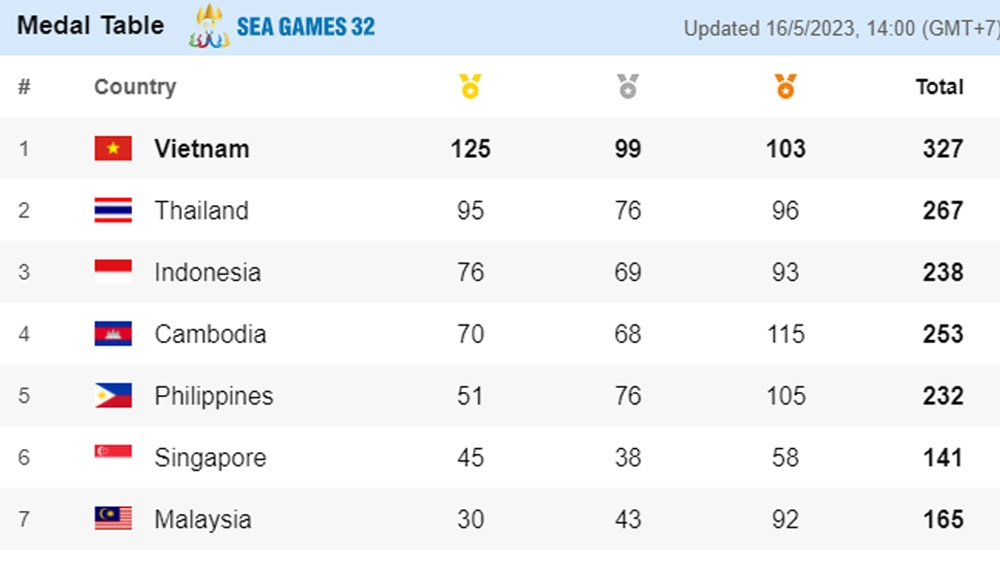Click the Total column header
This screenshot has width=1000, height=563.
pyautogui.click(x=939, y=87)
